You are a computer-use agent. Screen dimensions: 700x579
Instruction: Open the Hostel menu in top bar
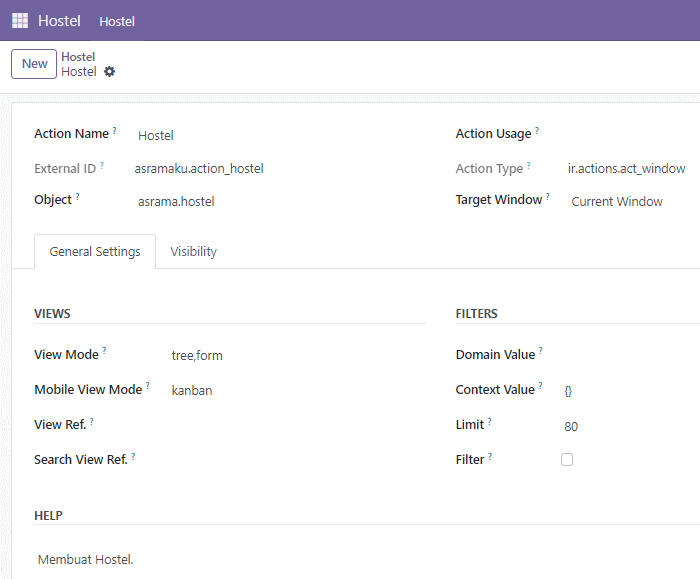(117, 21)
